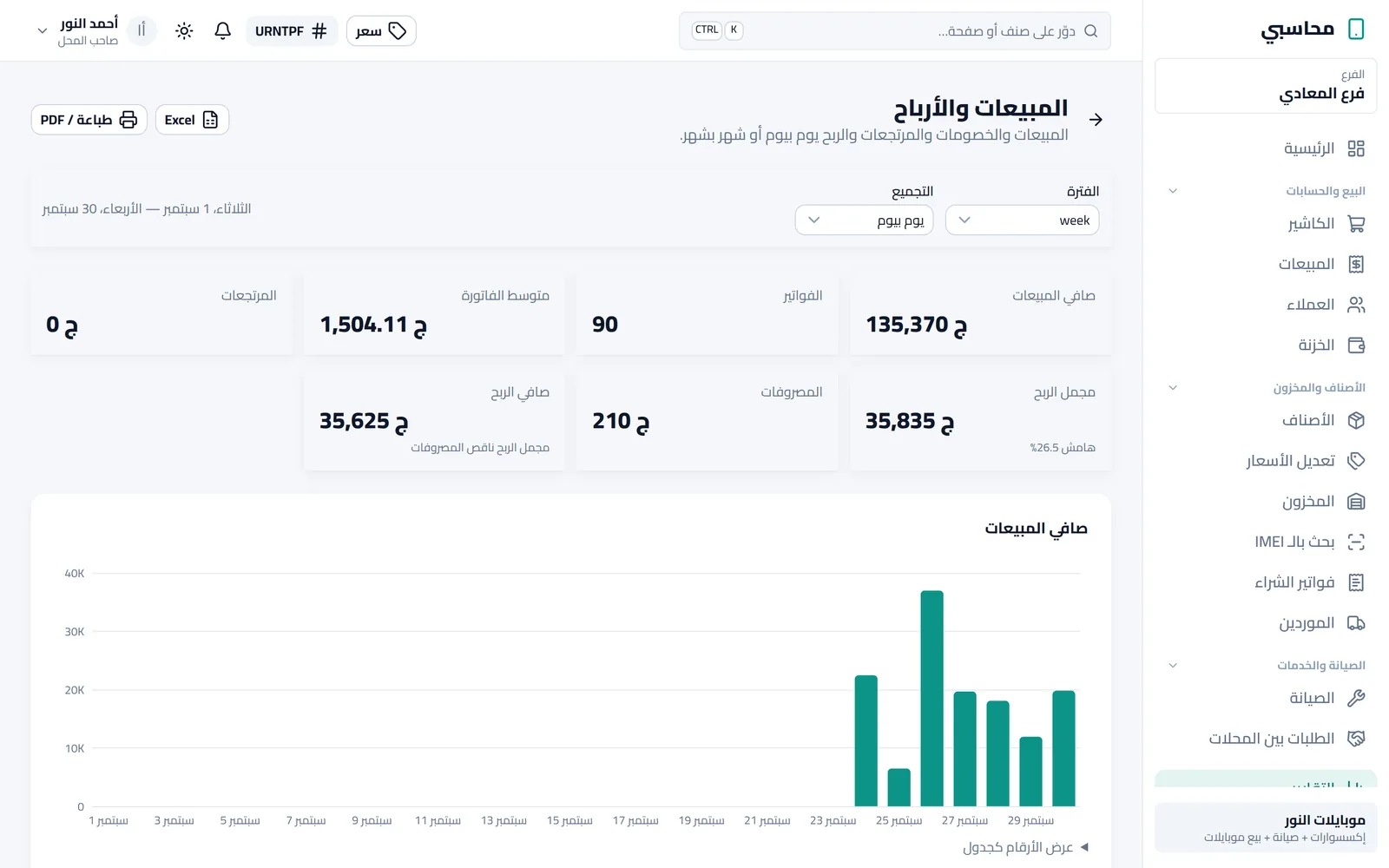This screenshot has height=868, width=1389.
Task: Collapse الأصناف والمخزون sidebar section
Action: [x=1173, y=388]
